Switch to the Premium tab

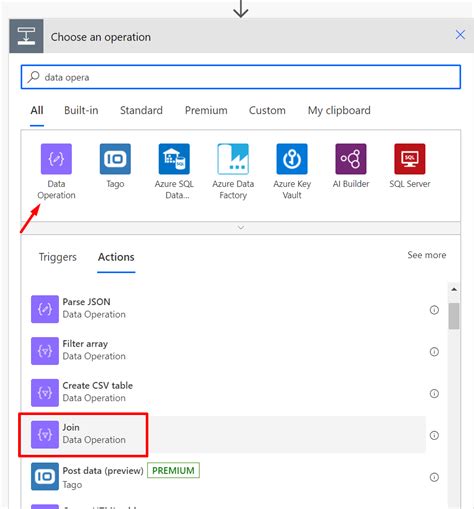[x=206, y=110]
